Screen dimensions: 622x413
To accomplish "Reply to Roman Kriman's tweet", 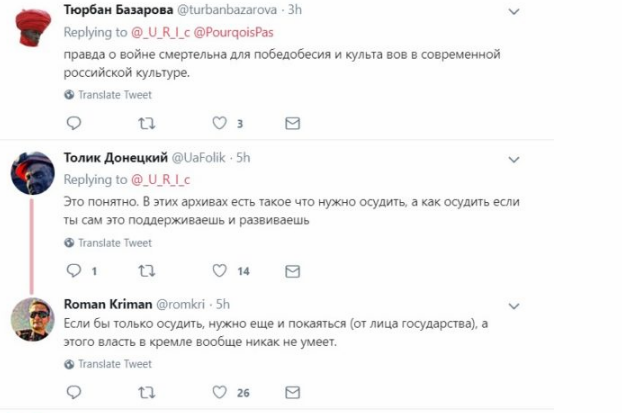I will [x=73, y=392].
